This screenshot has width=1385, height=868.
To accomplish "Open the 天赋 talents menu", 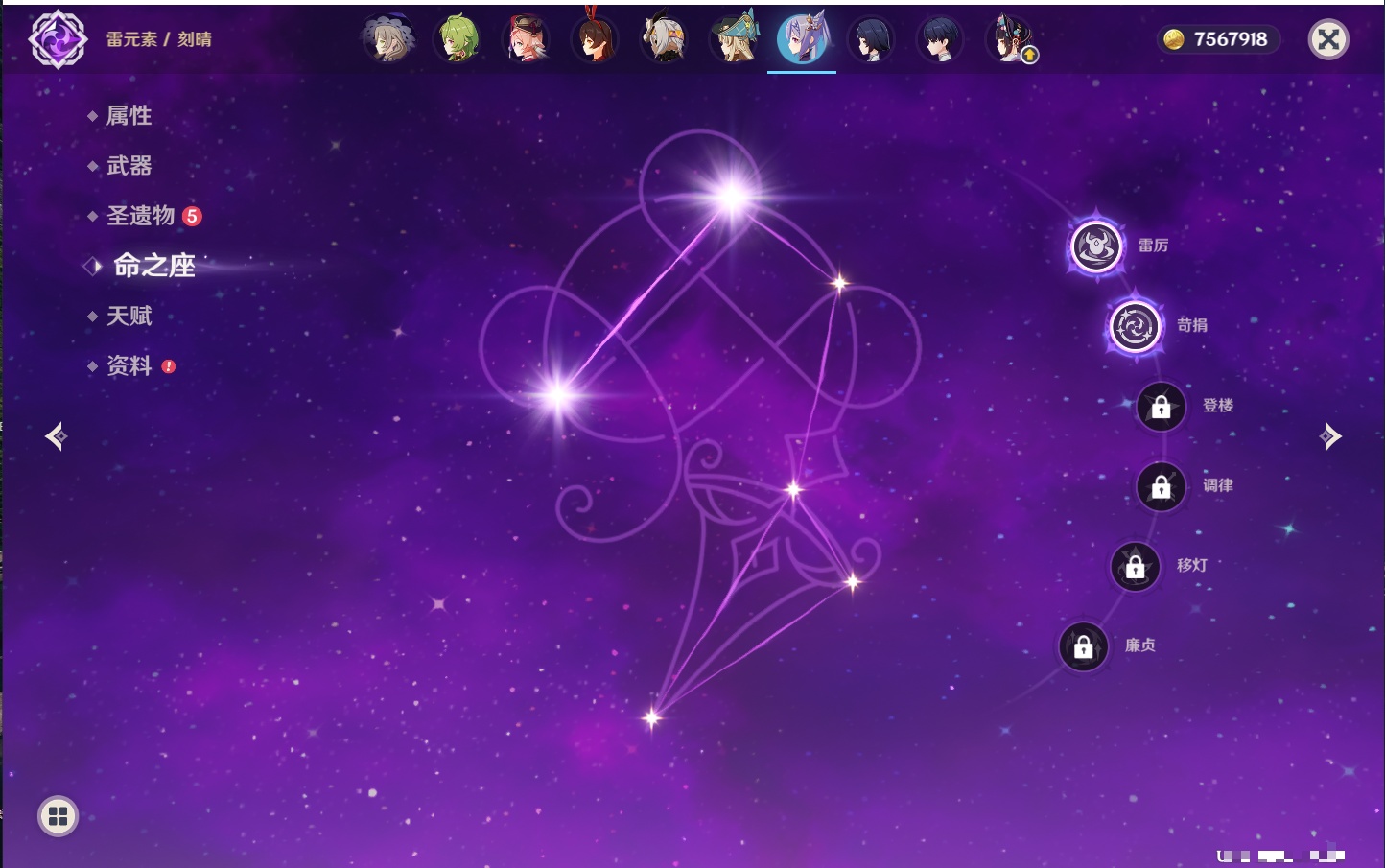I will pos(129,316).
